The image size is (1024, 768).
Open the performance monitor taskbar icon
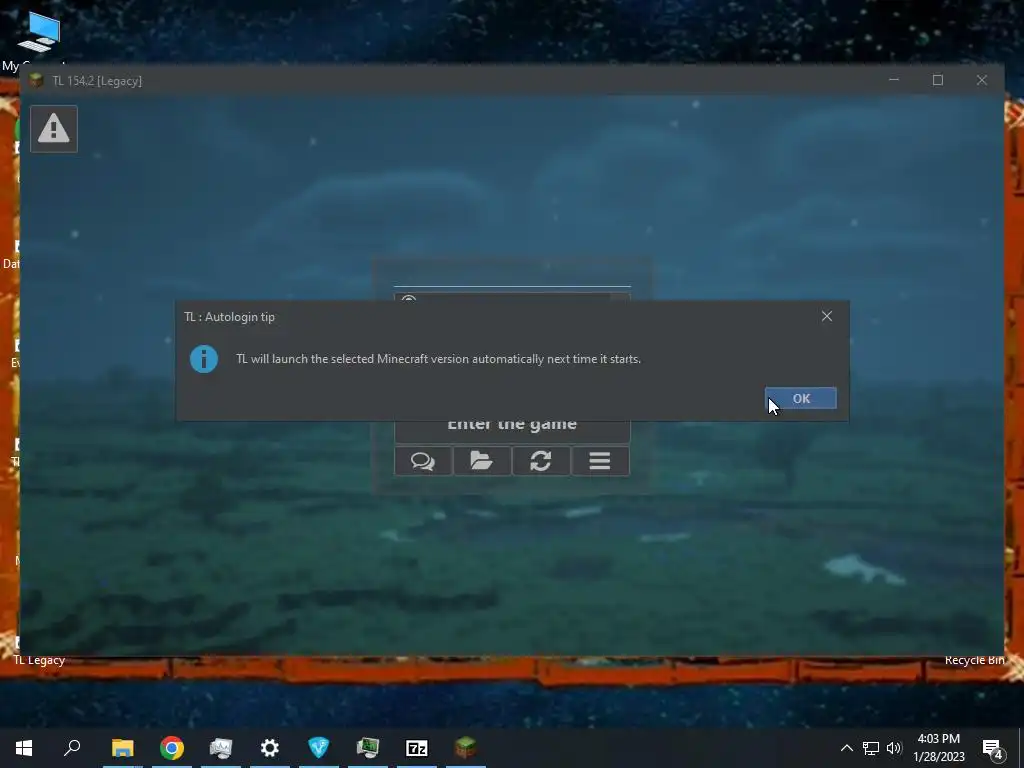point(221,748)
